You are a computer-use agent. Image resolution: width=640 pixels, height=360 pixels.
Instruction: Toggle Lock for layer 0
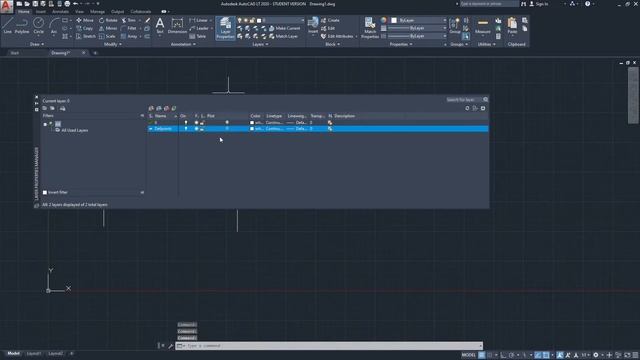tap(202, 122)
